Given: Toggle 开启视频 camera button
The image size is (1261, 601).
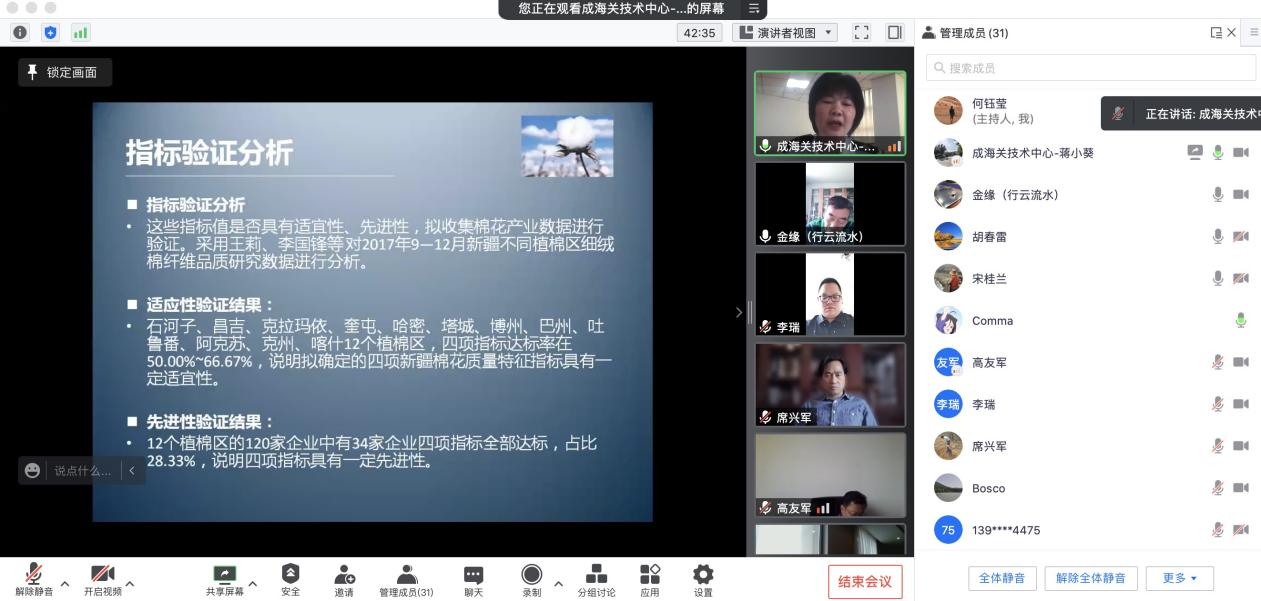Looking at the screenshot, I should coord(102,578).
